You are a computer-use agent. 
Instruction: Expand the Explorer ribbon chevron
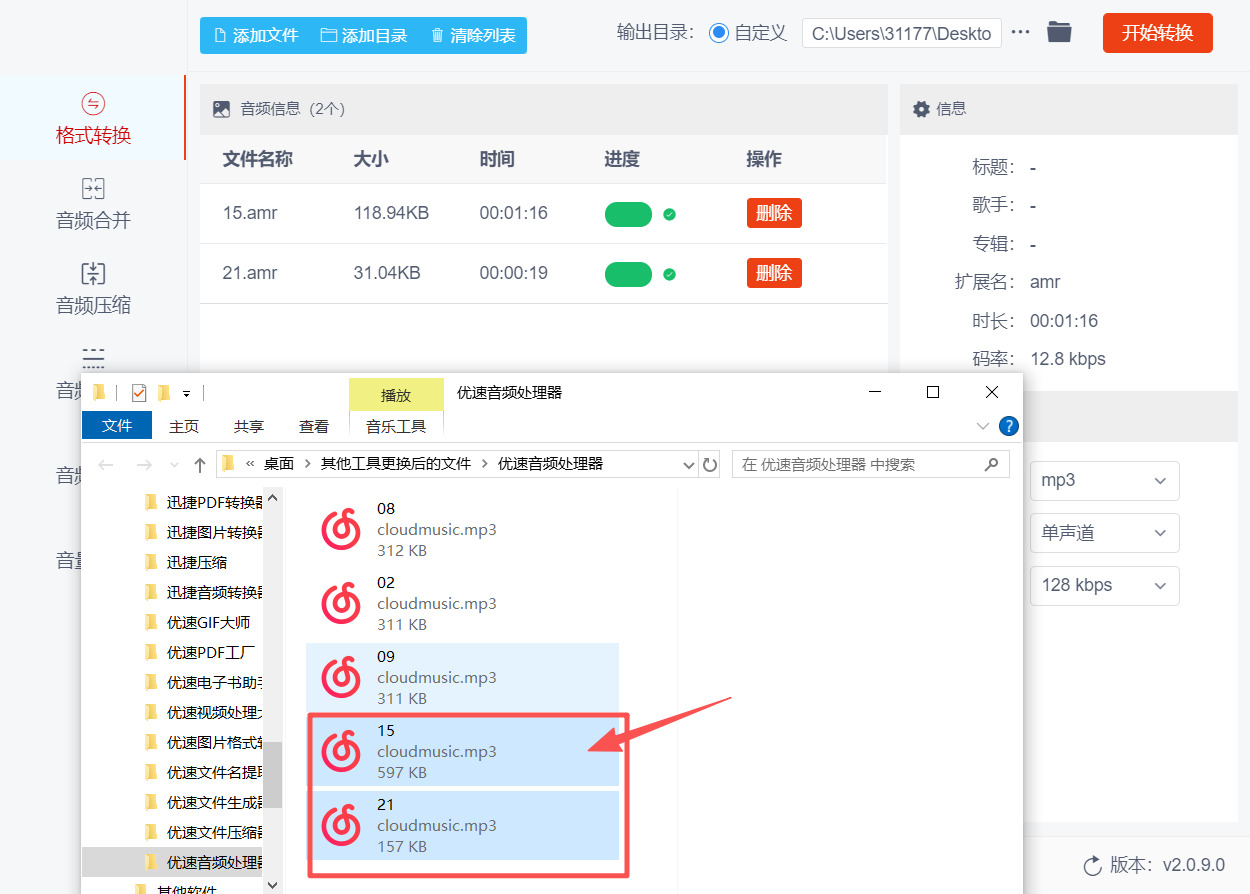point(983,426)
